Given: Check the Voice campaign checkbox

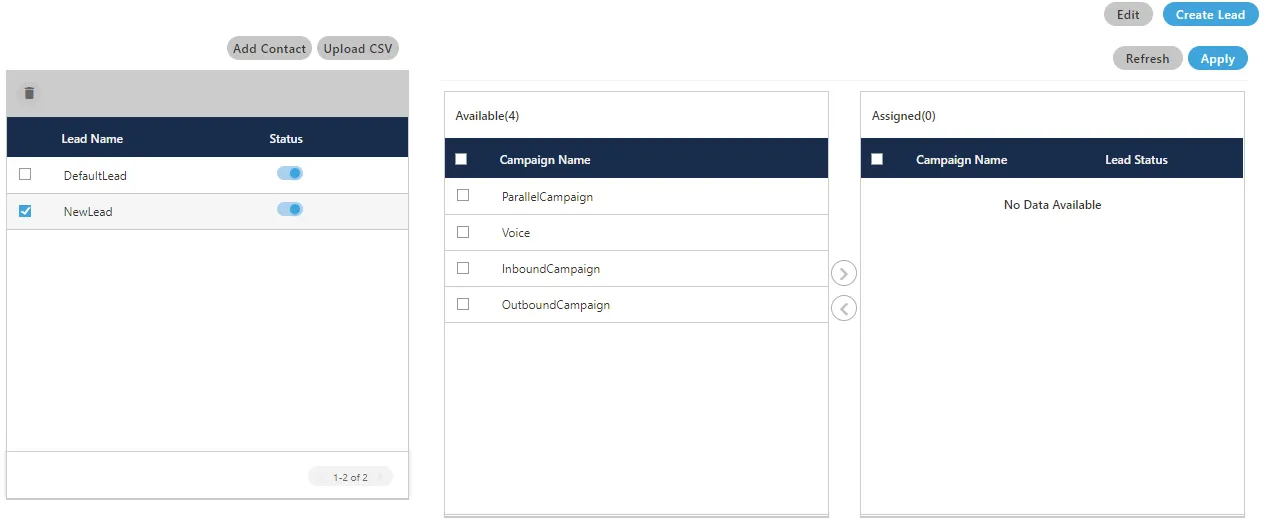Looking at the screenshot, I should pos(463,232).
